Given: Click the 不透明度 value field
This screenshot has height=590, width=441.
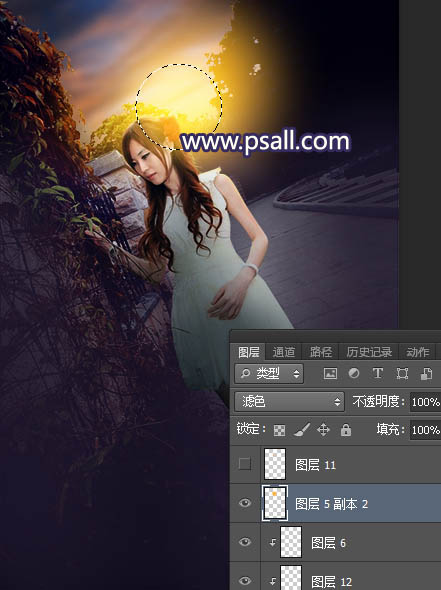Looking at the screenshot, I should click(x=426, y=402).
